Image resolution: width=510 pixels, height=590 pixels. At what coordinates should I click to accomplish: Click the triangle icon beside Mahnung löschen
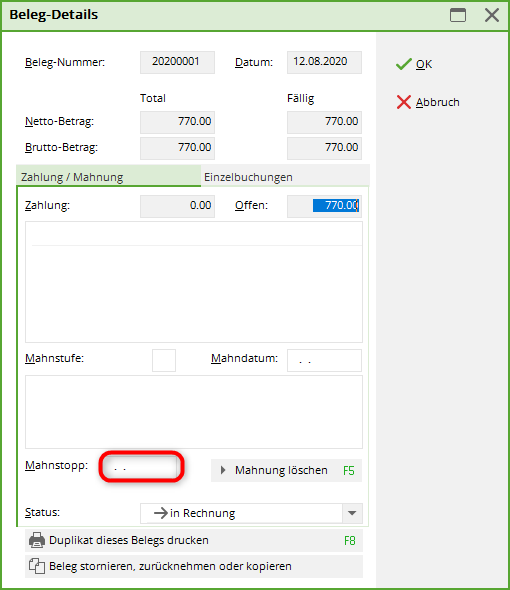coord(223,470)
